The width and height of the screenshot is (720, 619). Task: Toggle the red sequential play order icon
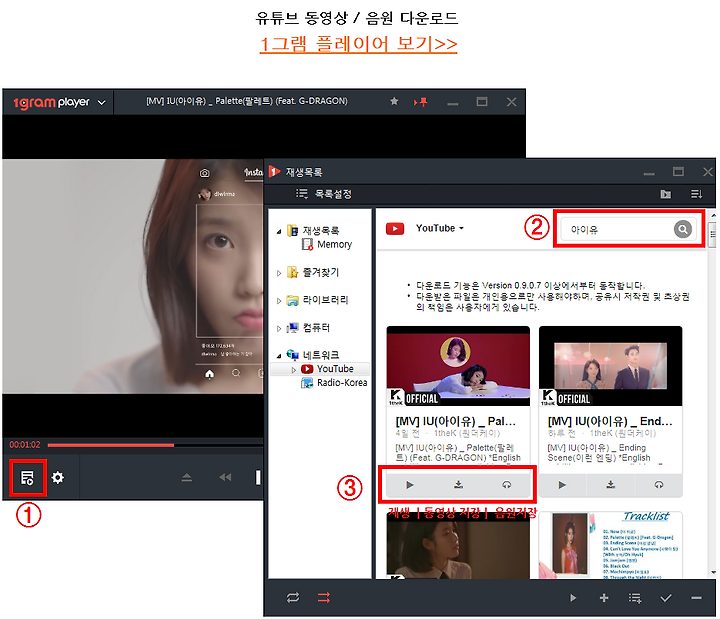point(324,597)
